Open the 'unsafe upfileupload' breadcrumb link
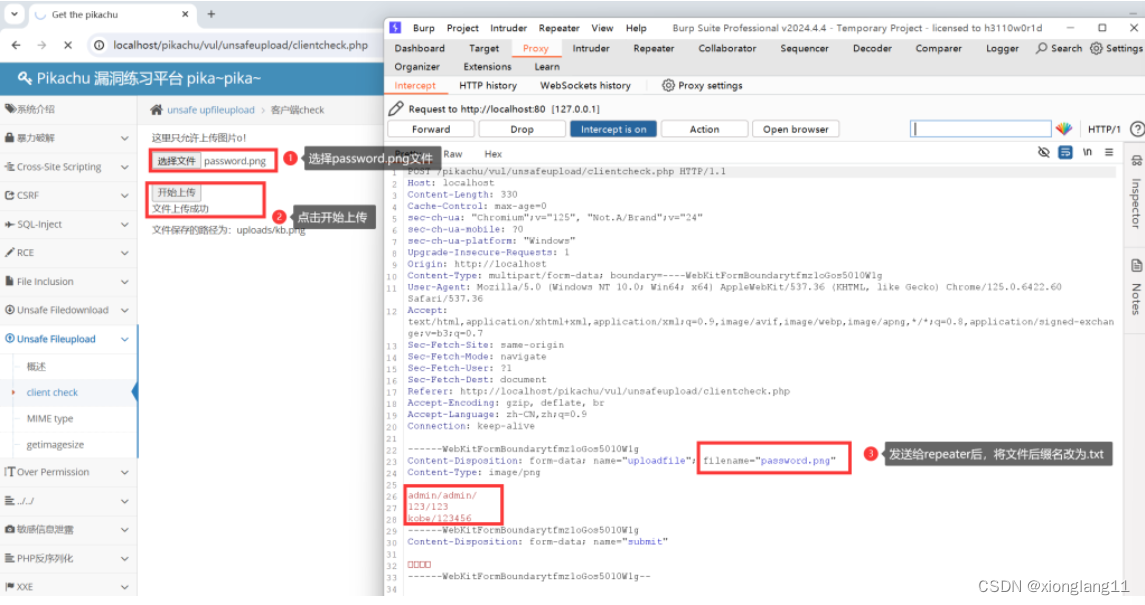The image size is (1145, 605). click(210, 109)
